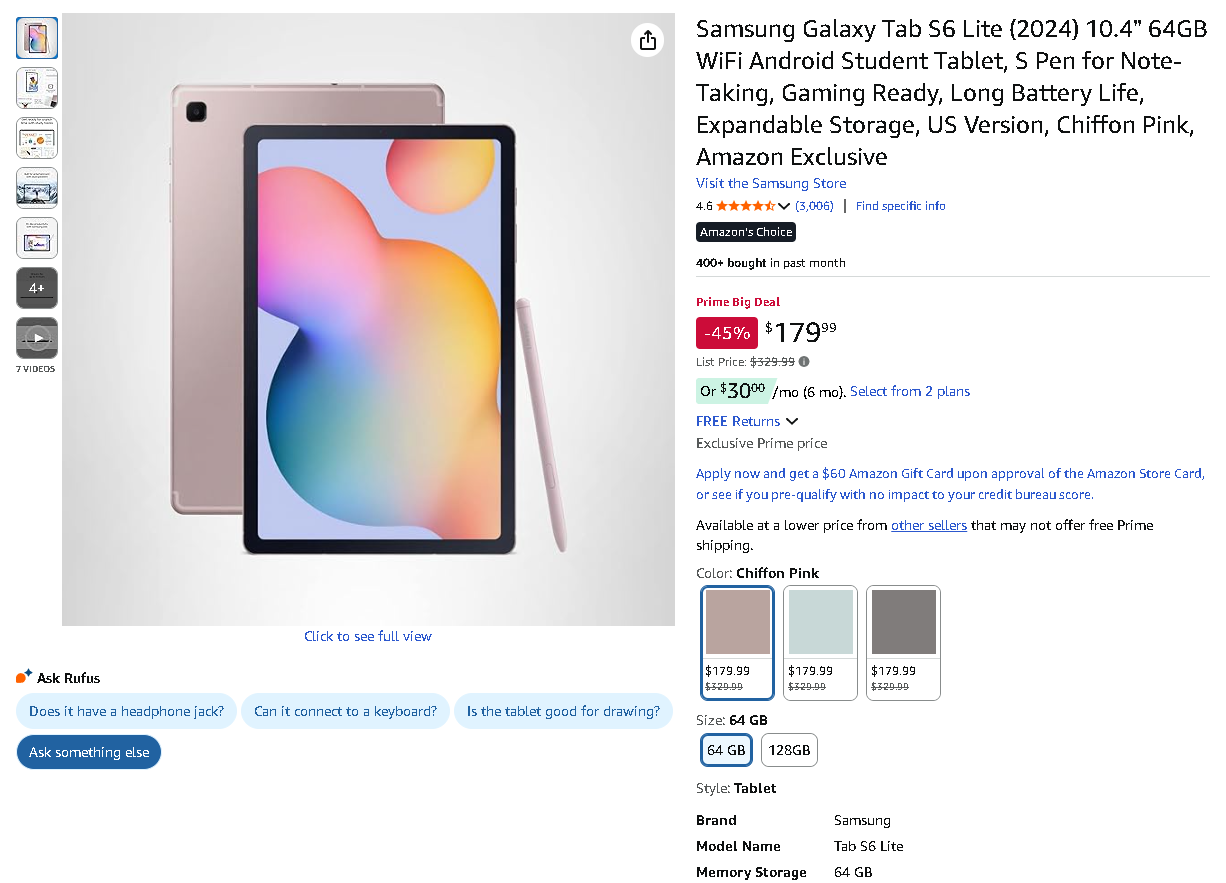Open the 7 VIDEOS play thumbnail

[36, 338]
